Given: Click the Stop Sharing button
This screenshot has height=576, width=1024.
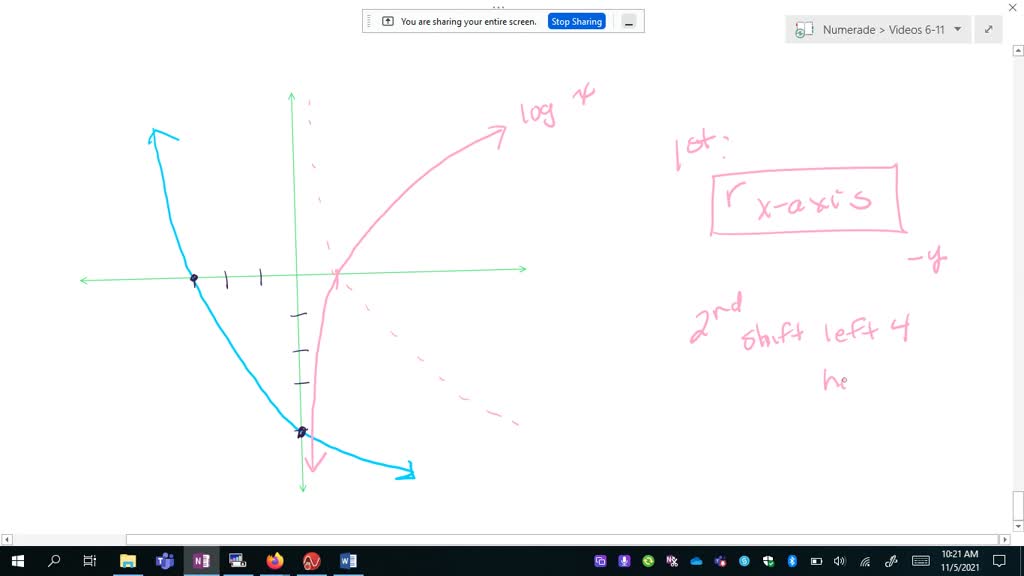Looking at the screenshot, I should pyautogui.click(x=576, y=21).
